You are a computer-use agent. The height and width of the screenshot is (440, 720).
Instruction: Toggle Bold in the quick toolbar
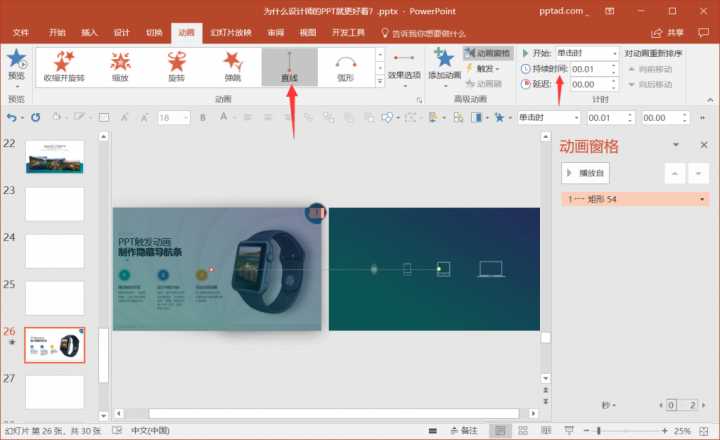click(x=203, y=118)
